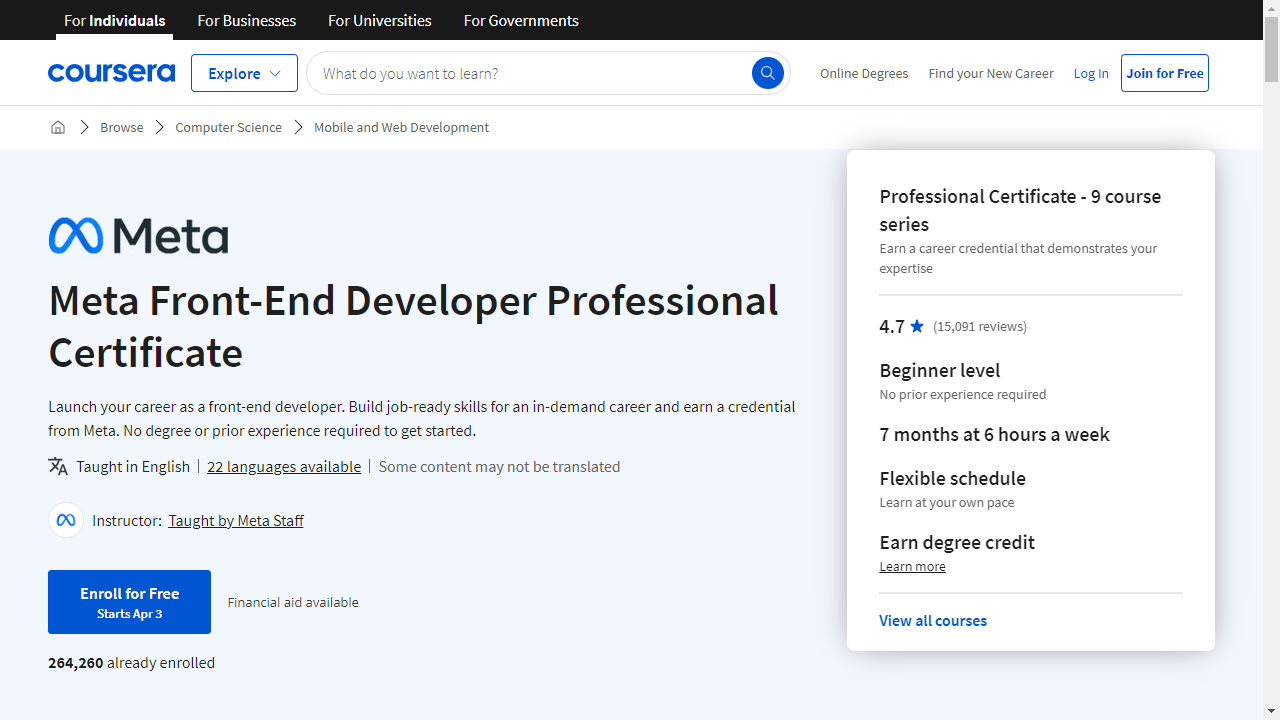This screenshot has width=1280, height=720.
Task: Switch to For Individuals tab
Action: (115, 20)
